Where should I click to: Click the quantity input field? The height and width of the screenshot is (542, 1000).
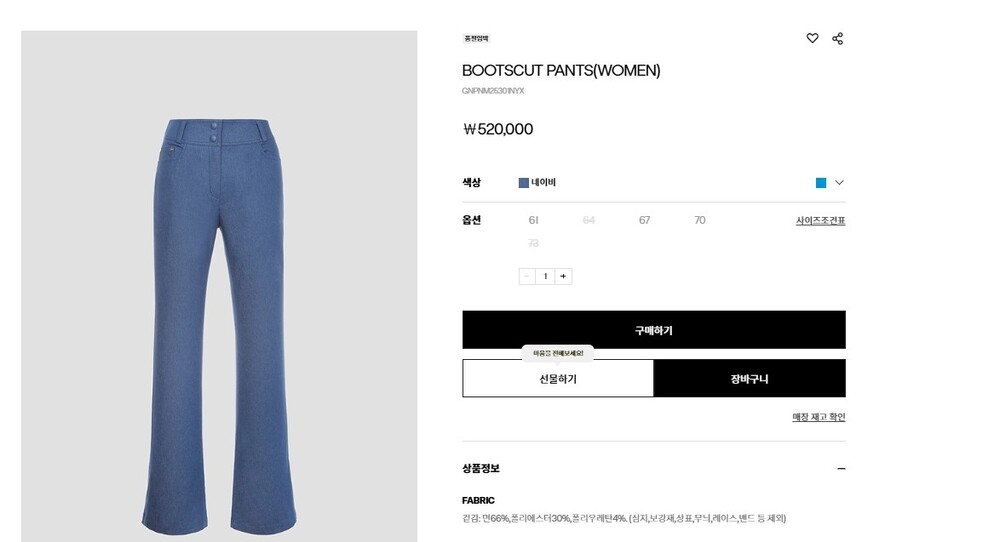pyautogui.click(x=545, y=276)
